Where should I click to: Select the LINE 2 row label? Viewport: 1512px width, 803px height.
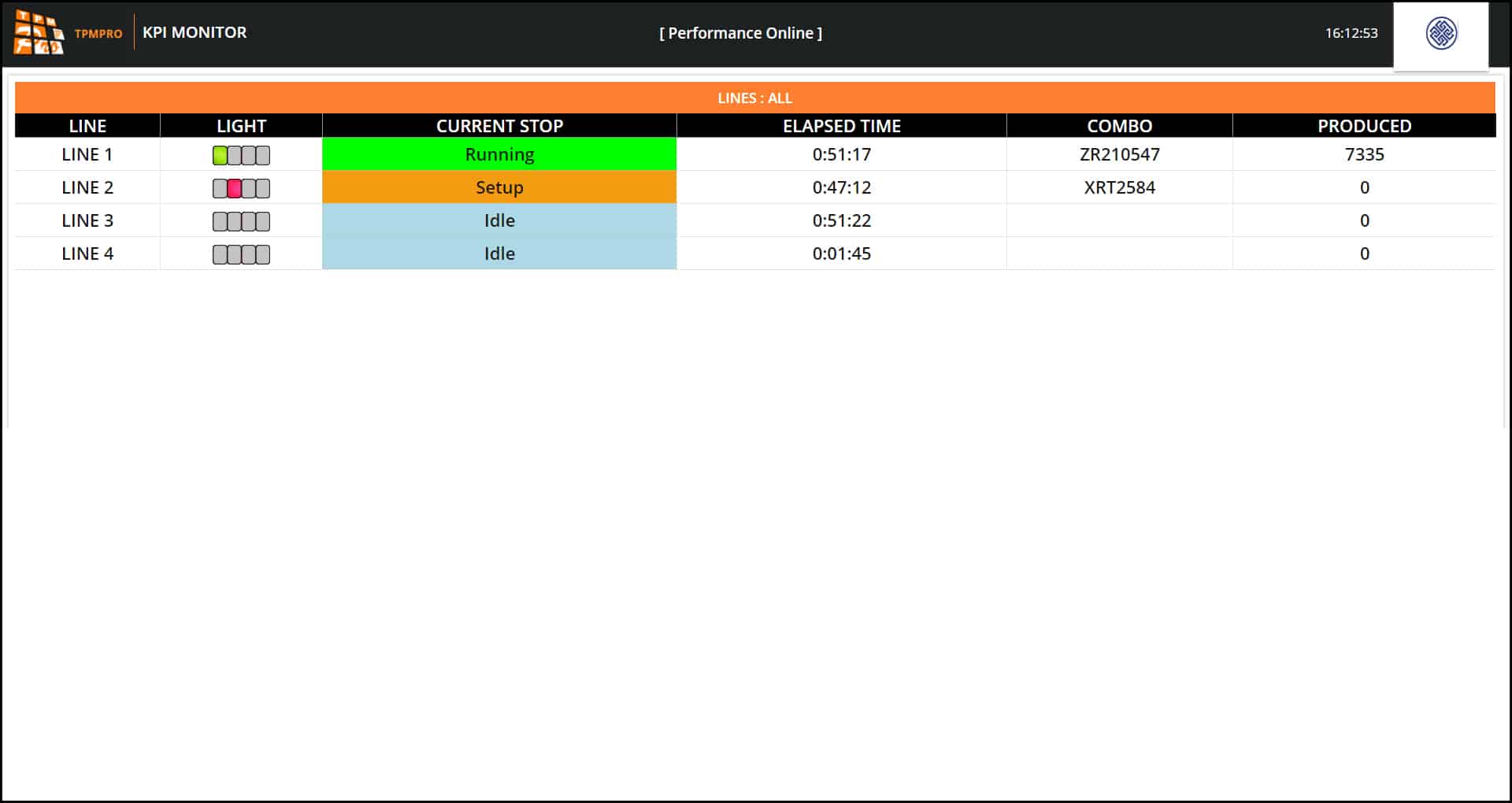pos(87,187)
